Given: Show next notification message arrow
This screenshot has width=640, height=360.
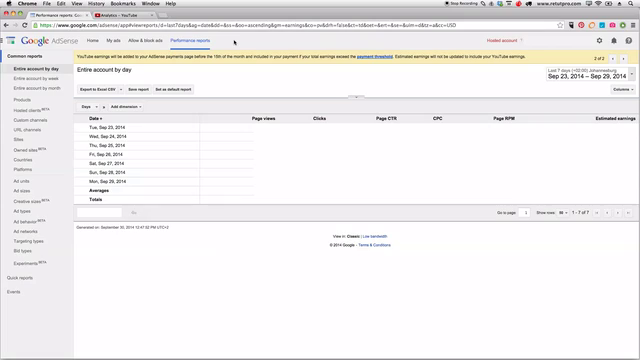Looking at the screenshot, I should click(x=623, y=59).
